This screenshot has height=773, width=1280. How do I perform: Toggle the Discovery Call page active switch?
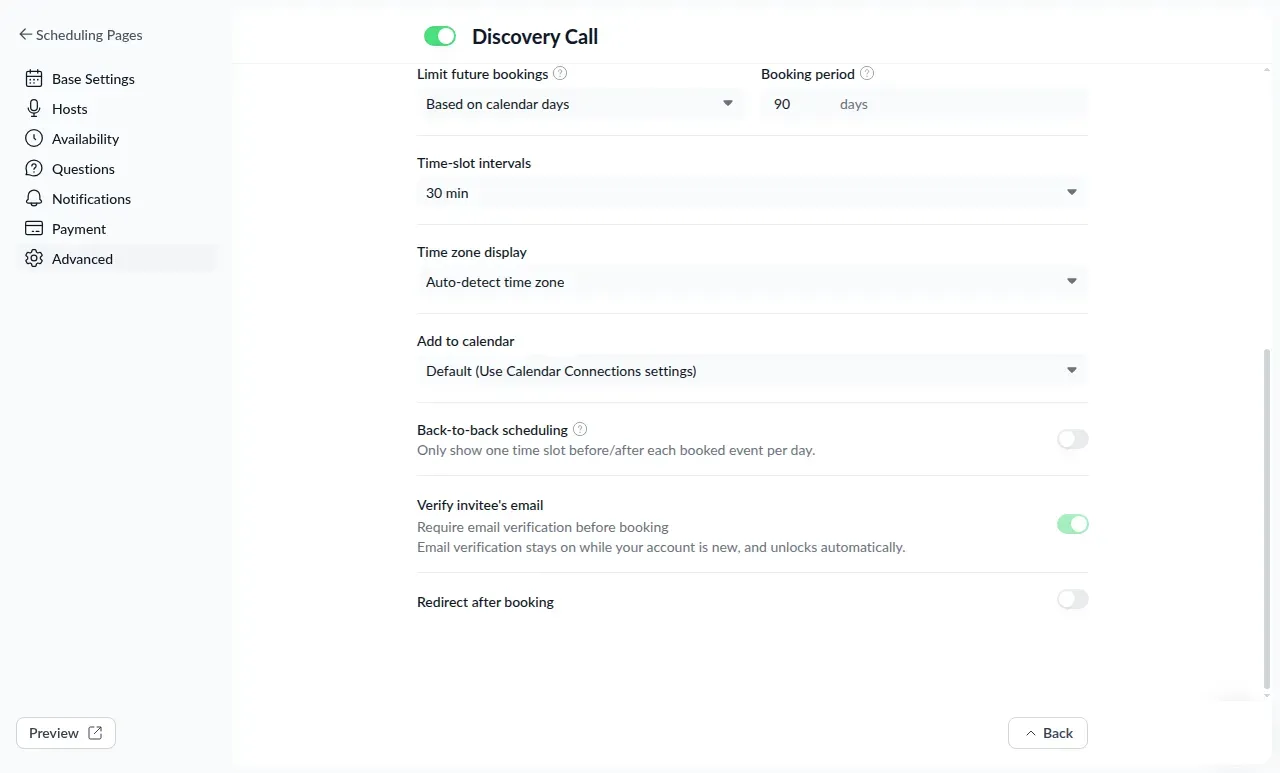click(x=440, y=37)
